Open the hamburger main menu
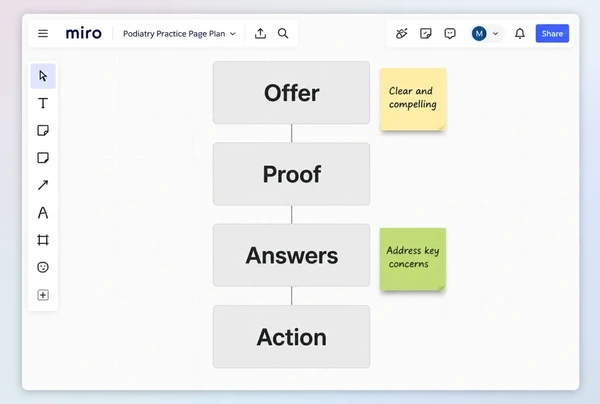The image size is (600, 404). point(43,34)
